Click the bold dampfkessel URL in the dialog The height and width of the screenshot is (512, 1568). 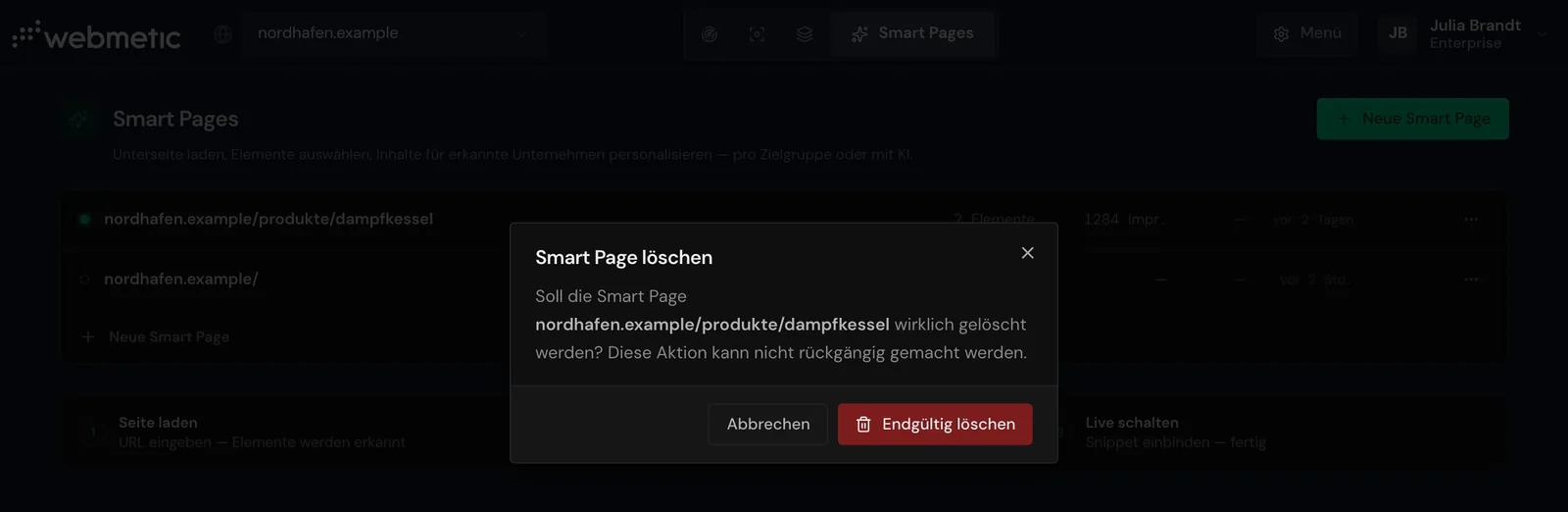(712, 325)
